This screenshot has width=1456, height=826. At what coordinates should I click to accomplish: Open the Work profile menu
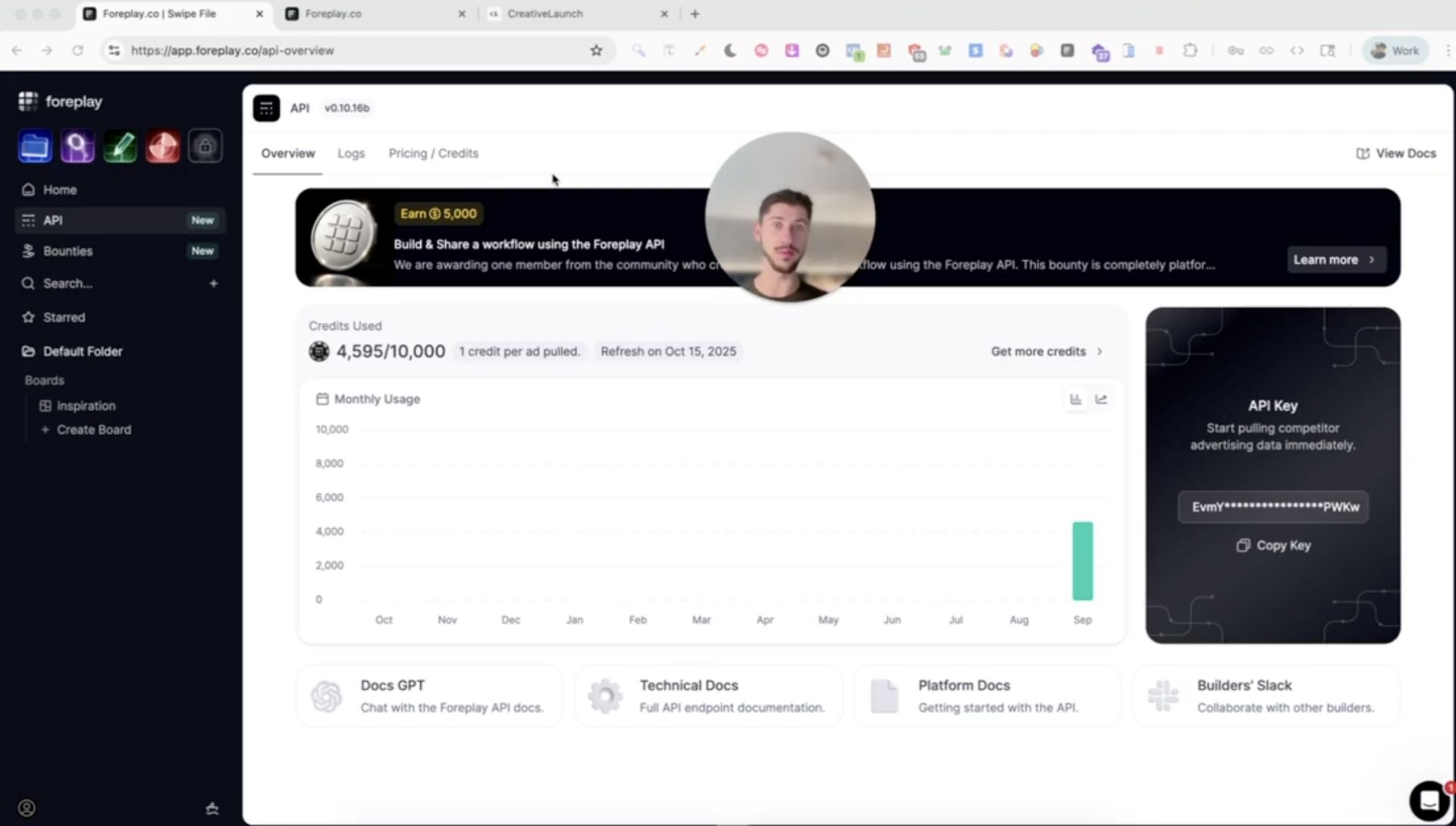[1395, 50]
